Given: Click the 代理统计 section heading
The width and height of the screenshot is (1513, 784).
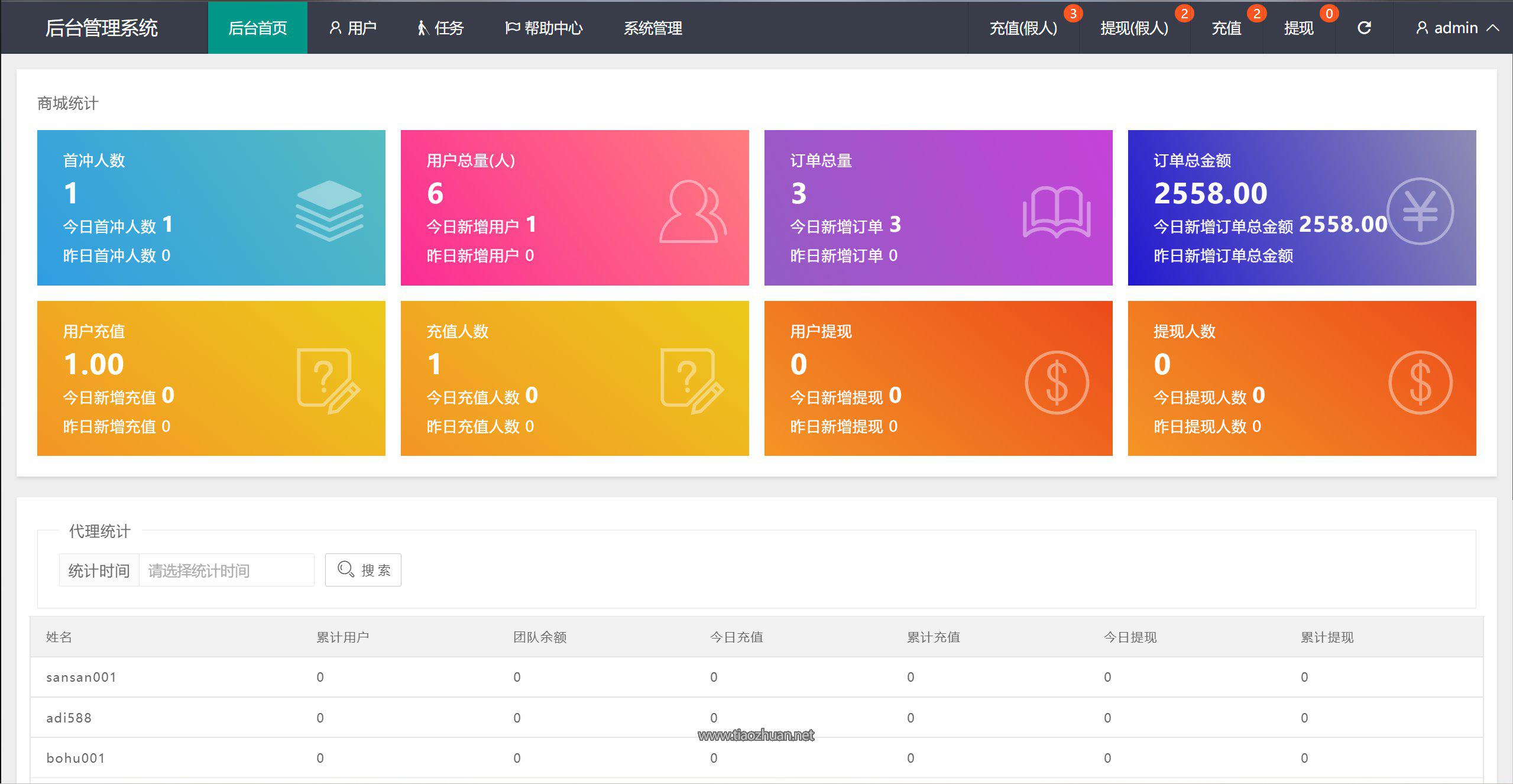Looking at the screenshot, I should pos(99,531).
